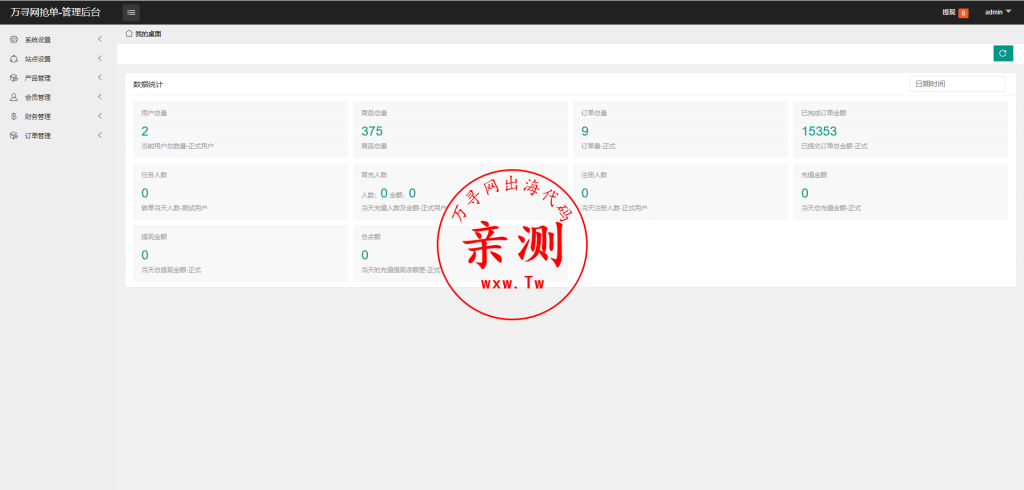Click the 首充人数 card label
The image size is (1024, 490).
[x=374, y=175]
